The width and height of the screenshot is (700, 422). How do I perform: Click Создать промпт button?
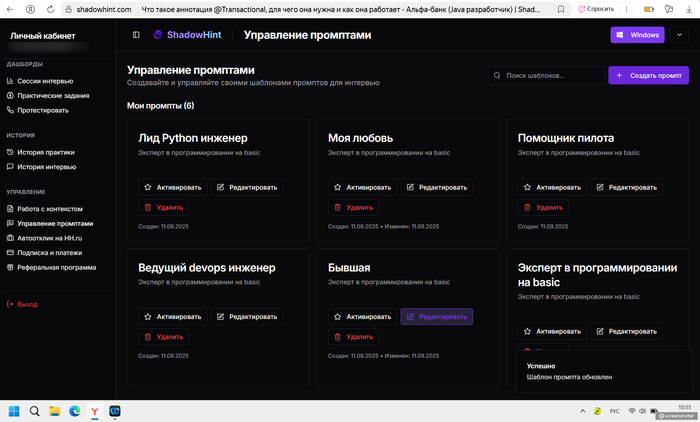648,75
